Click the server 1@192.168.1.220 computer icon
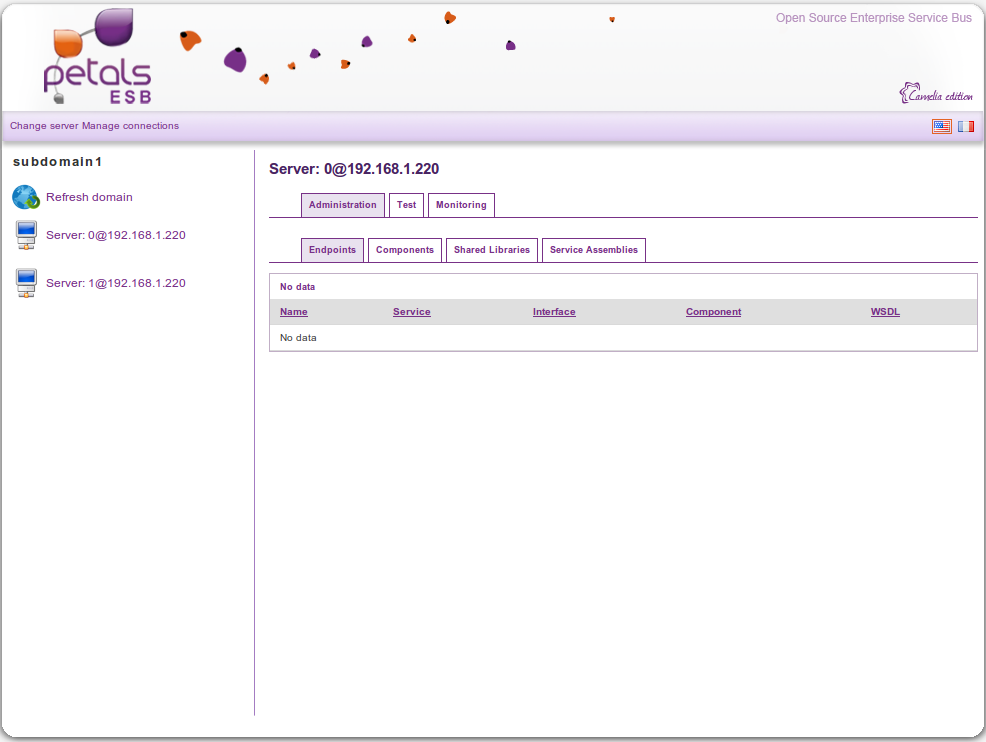 [26, 283]
